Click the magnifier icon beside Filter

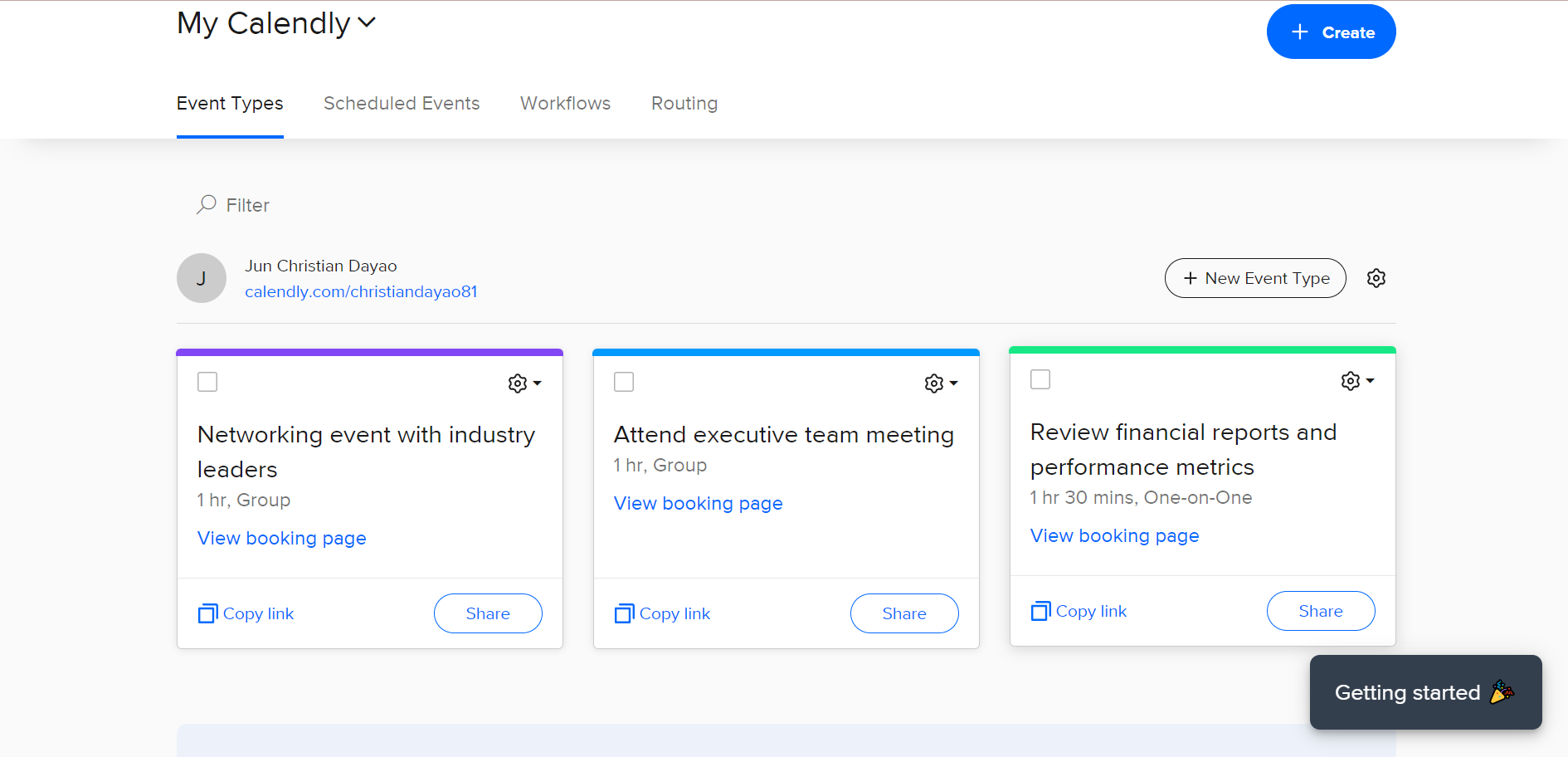pos(207,204)
